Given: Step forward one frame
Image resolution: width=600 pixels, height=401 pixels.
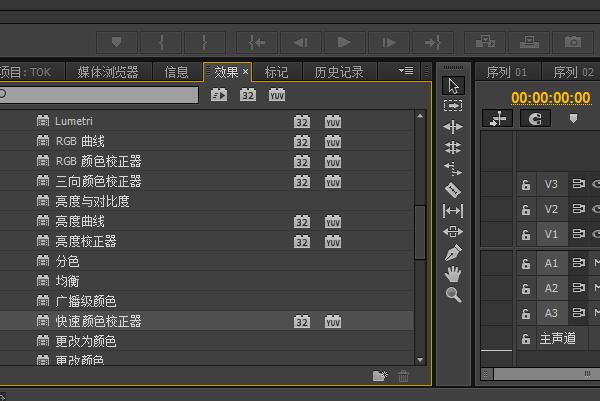Looking at the screenshot, I should click(x=388, y=42).
